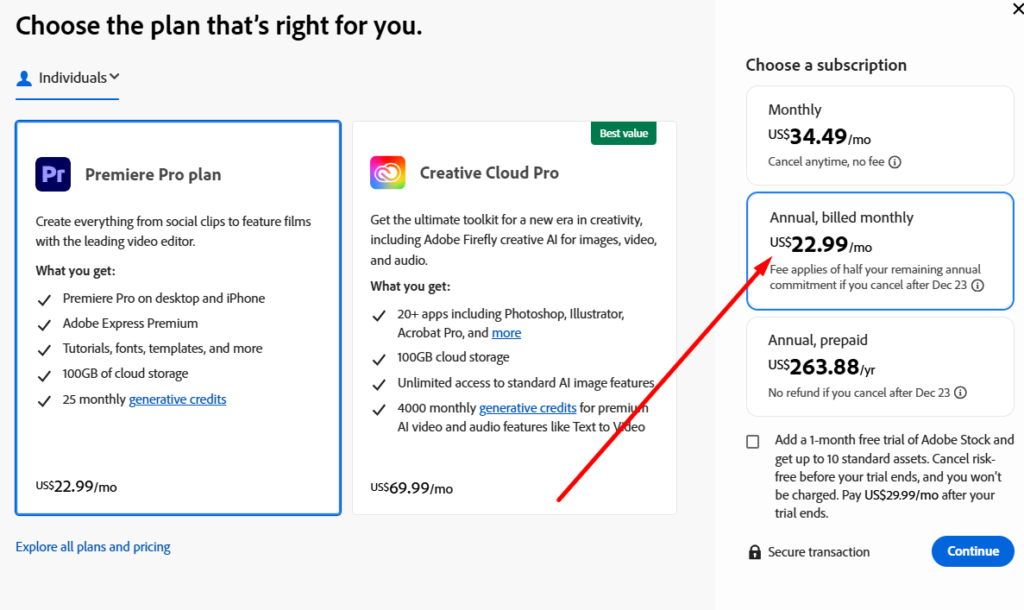Click the Secure transaction lock icon
The width and height of the screenshot is (1024, 610).
[754, 552]
